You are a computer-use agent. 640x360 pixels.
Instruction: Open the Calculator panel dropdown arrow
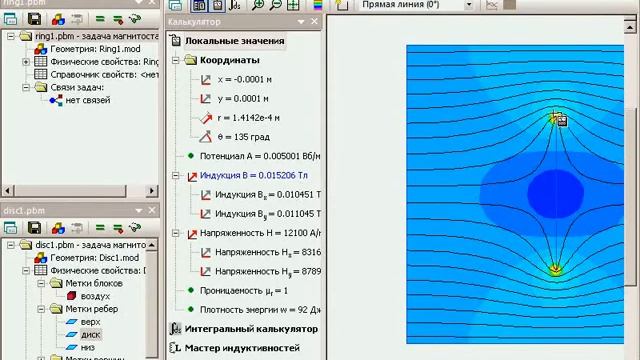coord(301,22)
